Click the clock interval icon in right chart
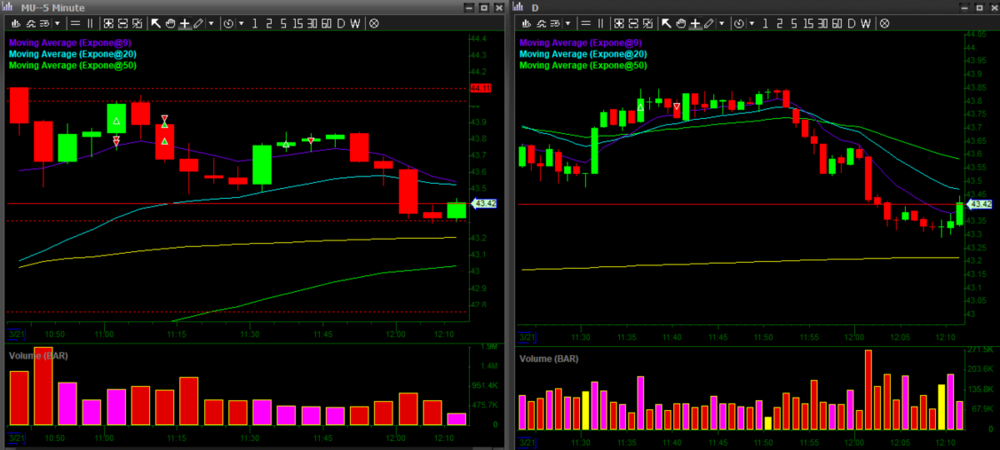1000x450 pixels. (739, 23)
